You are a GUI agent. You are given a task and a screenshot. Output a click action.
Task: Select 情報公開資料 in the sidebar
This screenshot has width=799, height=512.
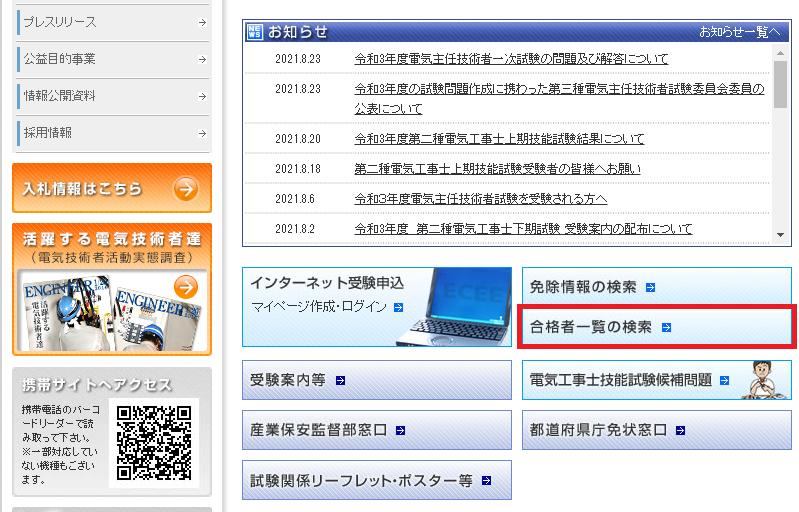tap(111, 96)
